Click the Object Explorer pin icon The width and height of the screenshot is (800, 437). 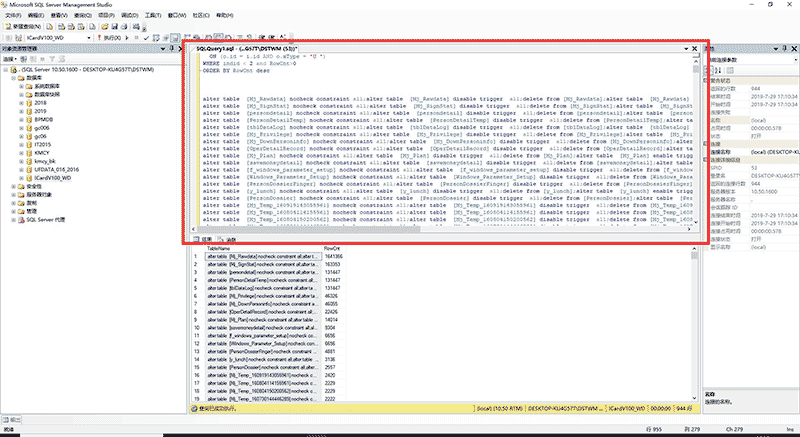[x=172, y=49]
